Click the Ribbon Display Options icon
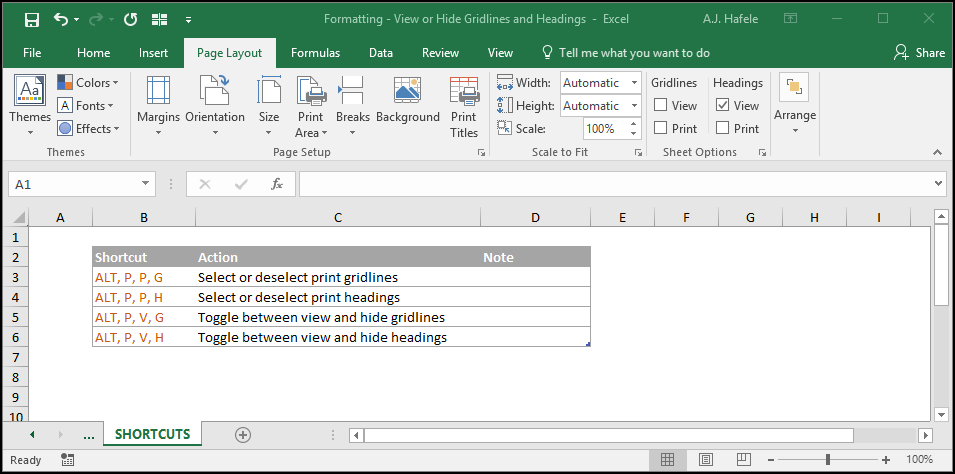 [x=790, y=19]
